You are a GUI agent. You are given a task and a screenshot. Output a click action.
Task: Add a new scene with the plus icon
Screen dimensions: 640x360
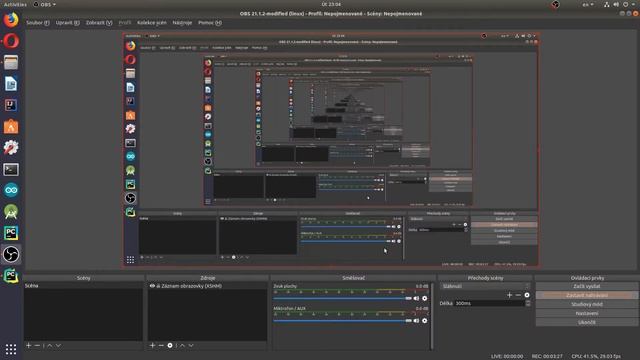(x=29, y=345)
